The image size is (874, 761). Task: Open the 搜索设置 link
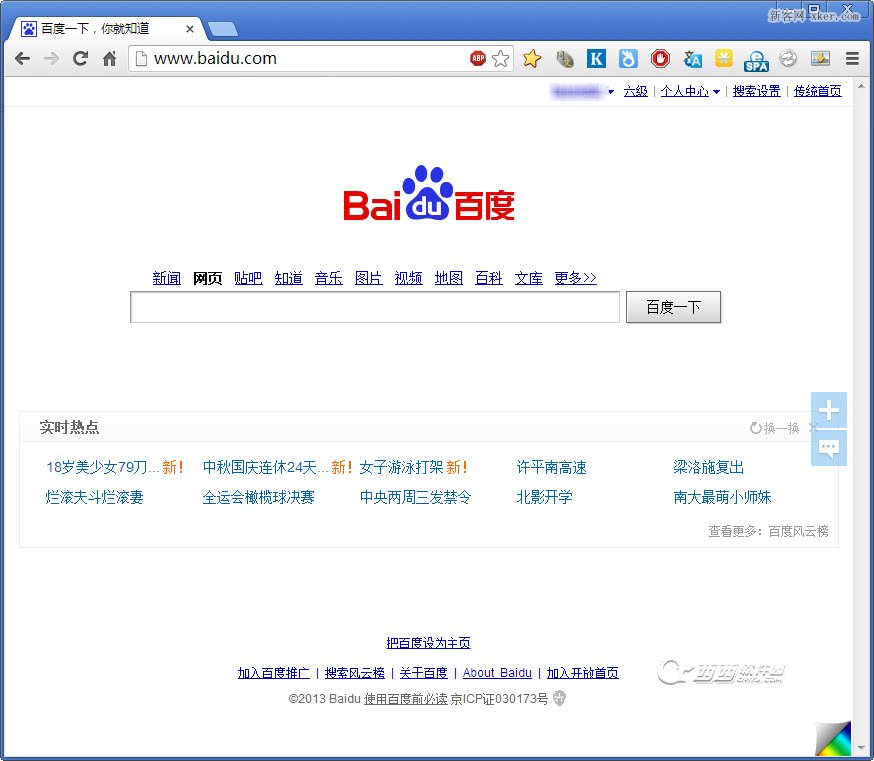[x=756, y=91]
